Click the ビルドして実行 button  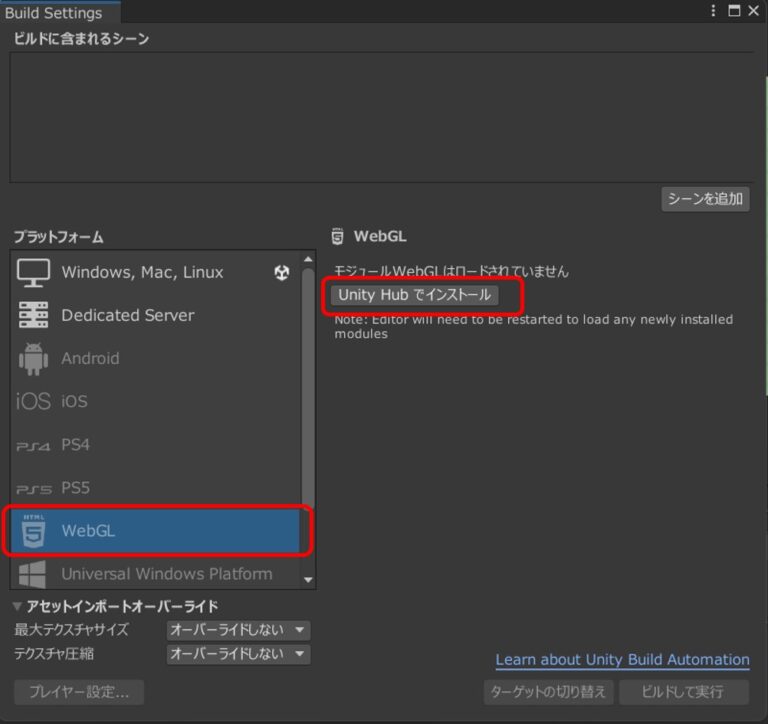click(684, 692)
